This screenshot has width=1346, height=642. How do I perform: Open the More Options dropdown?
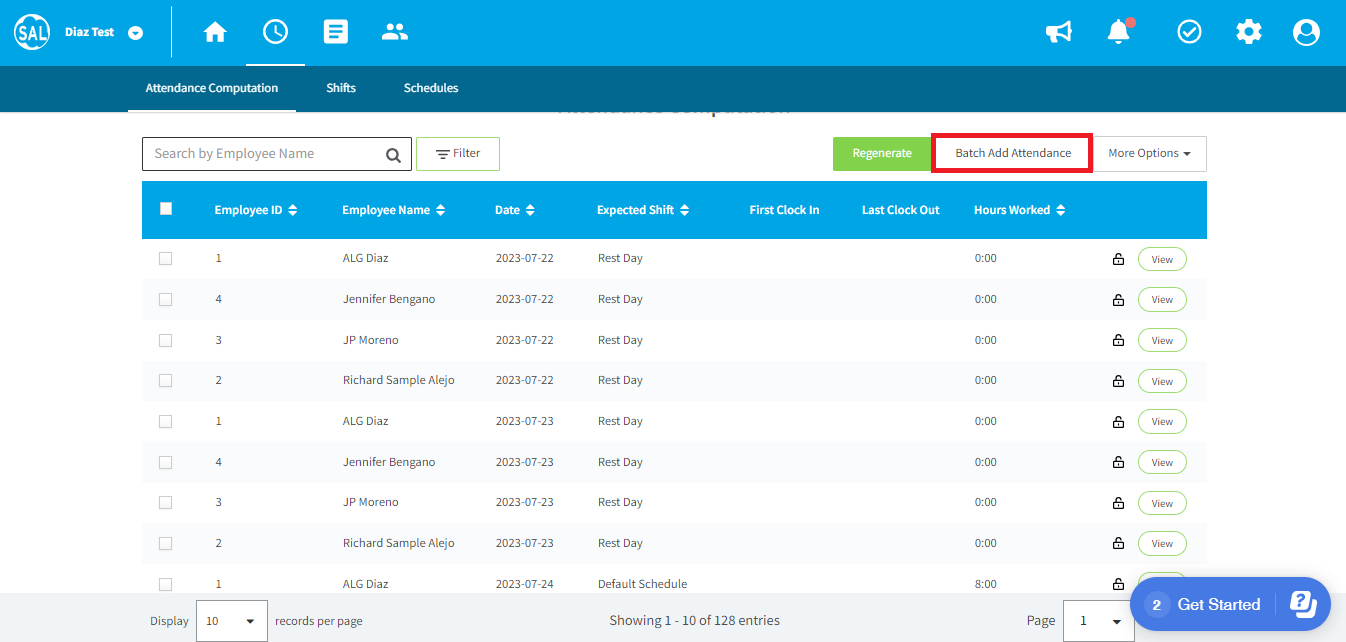tap(1149, 154)
